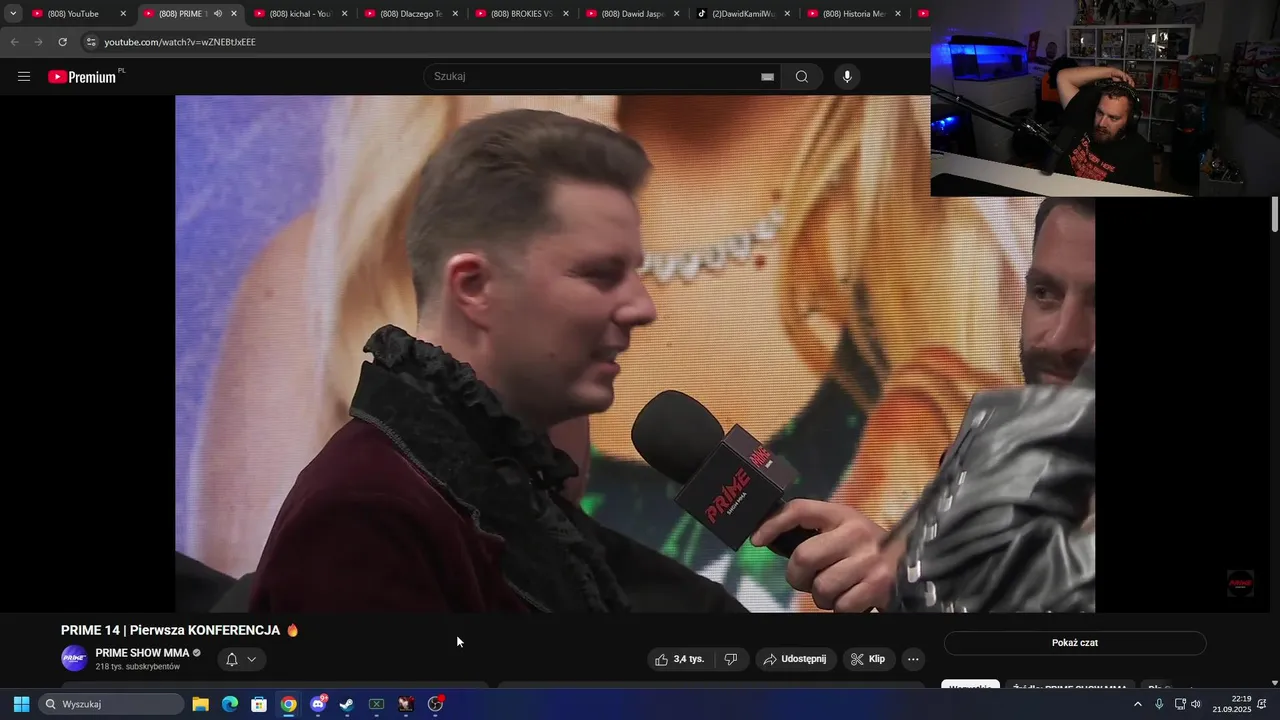Open the tab search dropdown arrow
1280x720 pixels.
tap(13, 14)
